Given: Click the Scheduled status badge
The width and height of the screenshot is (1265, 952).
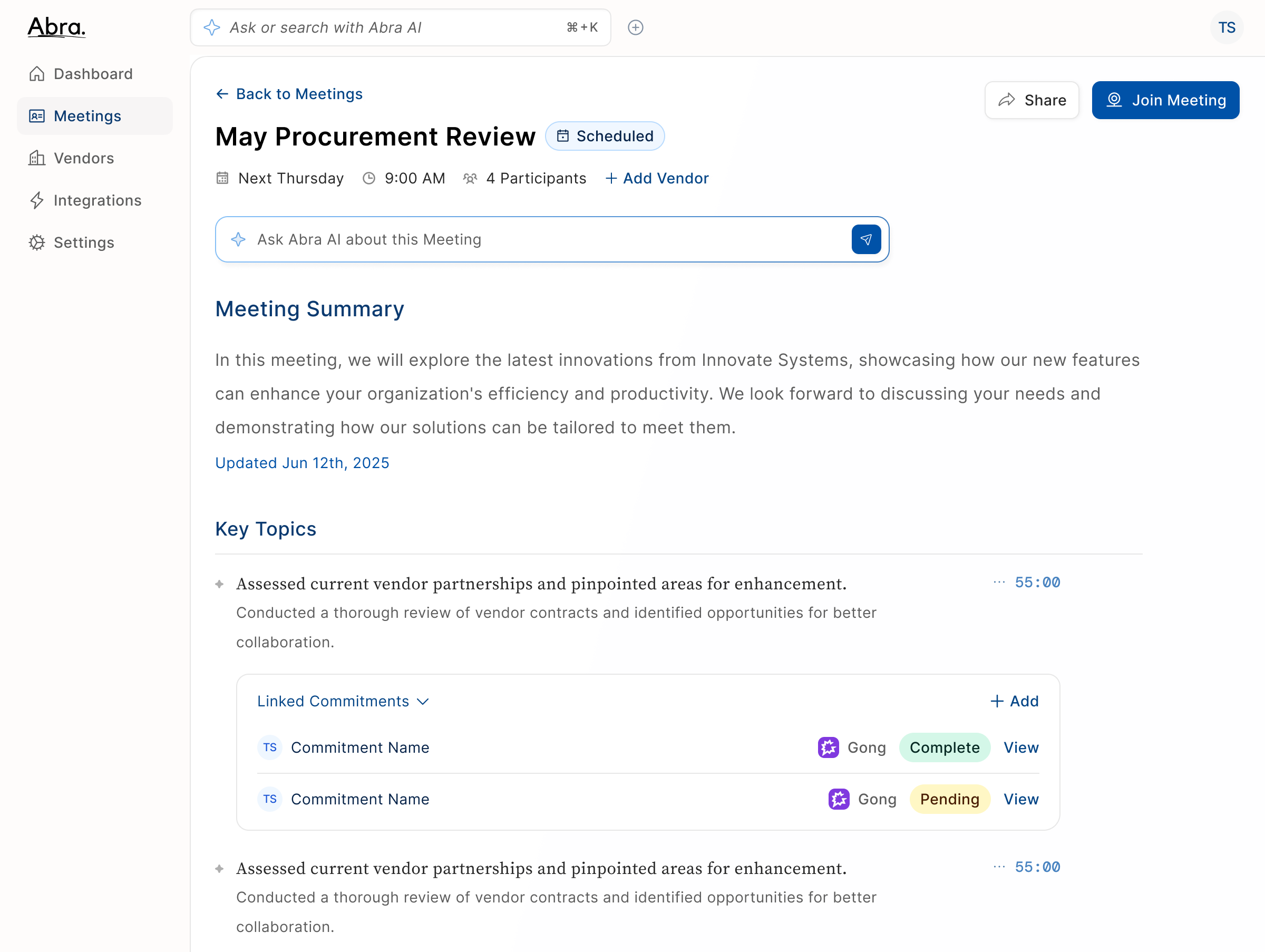Looking at the screenshot, I should pyautogui.click(x=605, y=135).
